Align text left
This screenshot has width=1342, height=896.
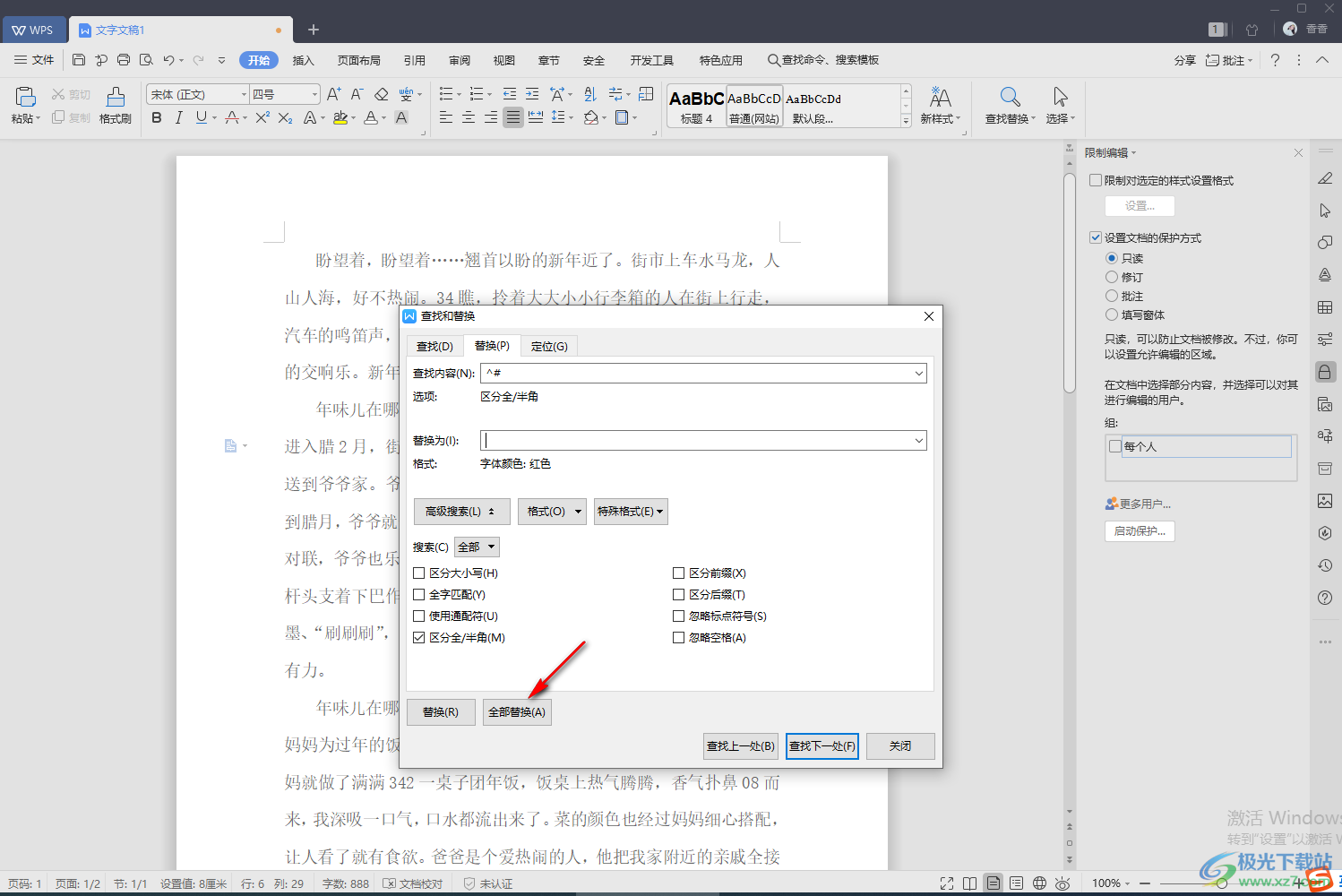[x=446, y=117]
